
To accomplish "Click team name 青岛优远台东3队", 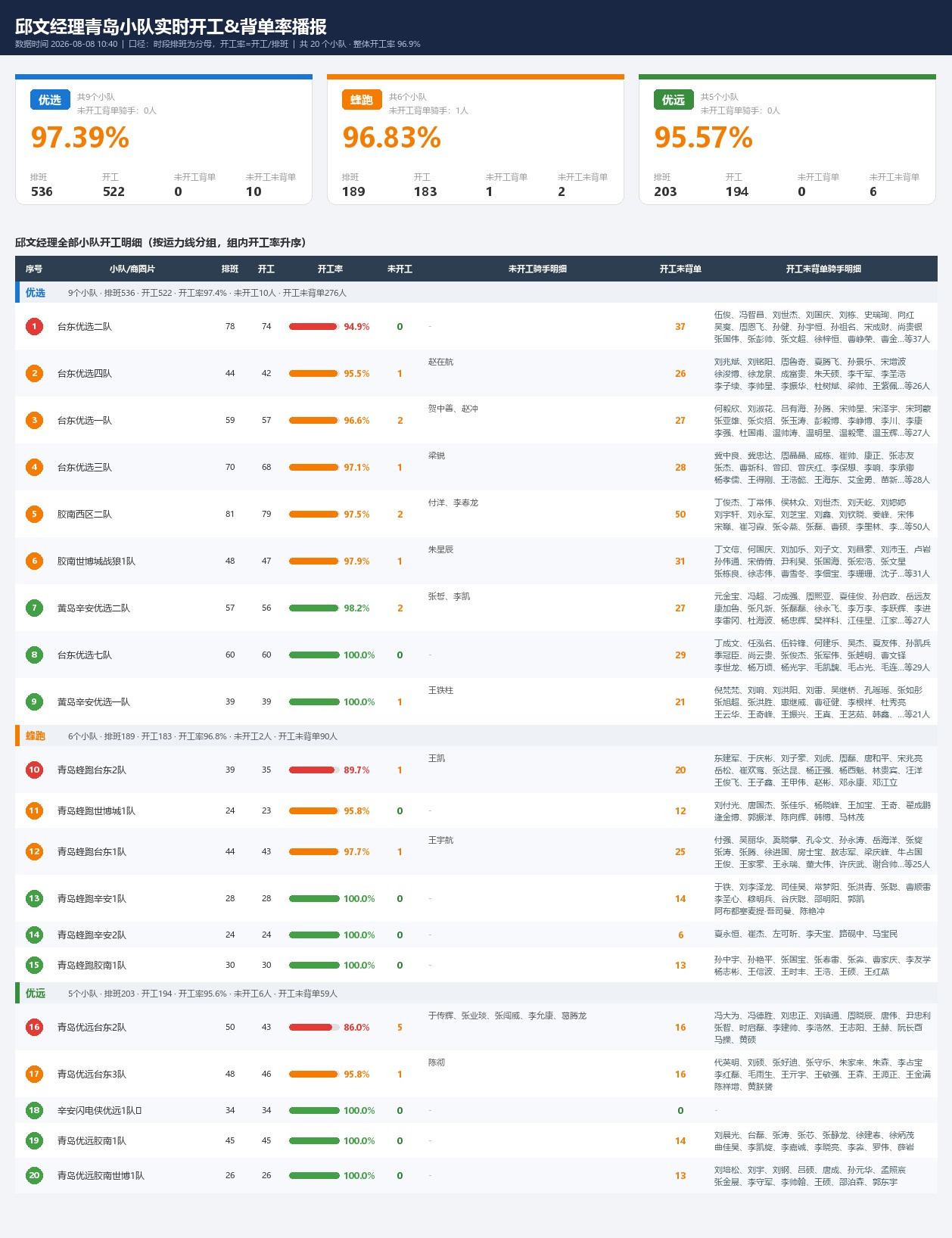I will (x=92, y=1074).
